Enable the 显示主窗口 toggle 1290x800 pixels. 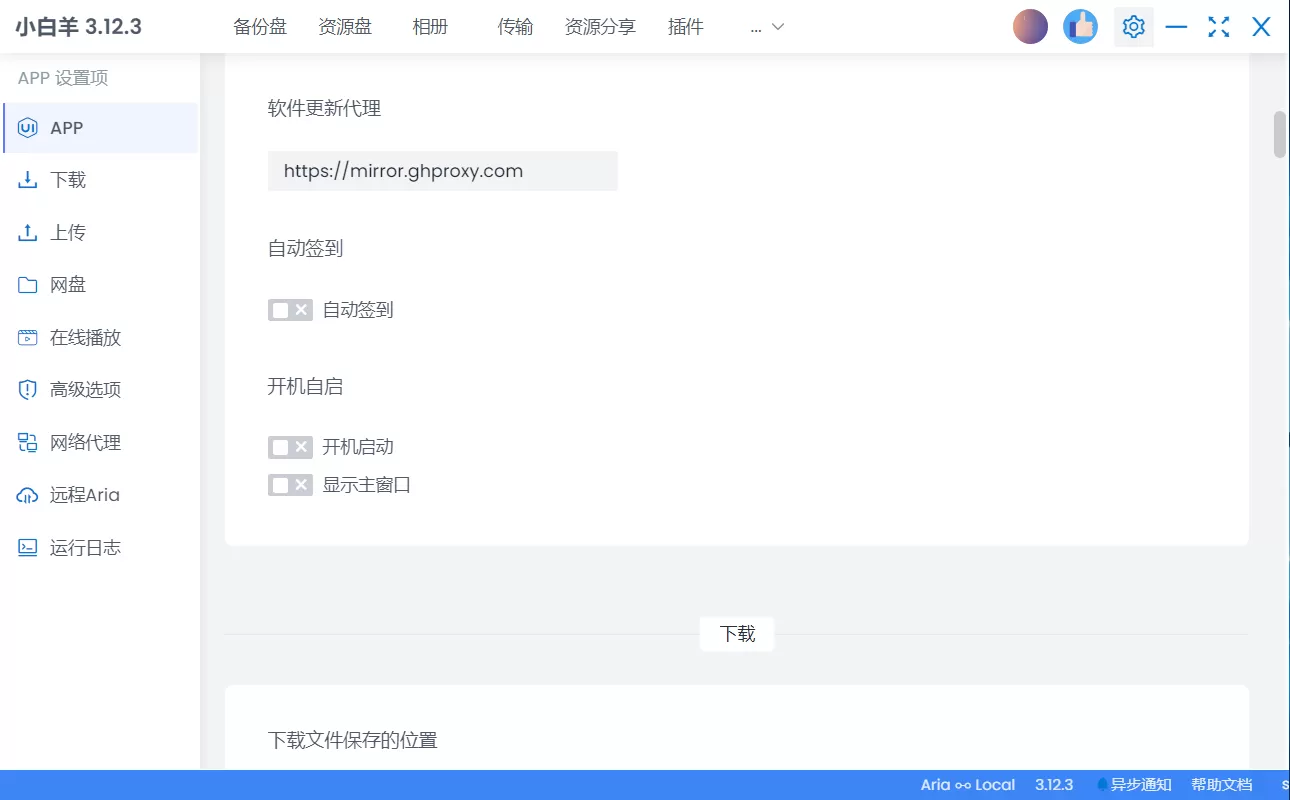290,484
